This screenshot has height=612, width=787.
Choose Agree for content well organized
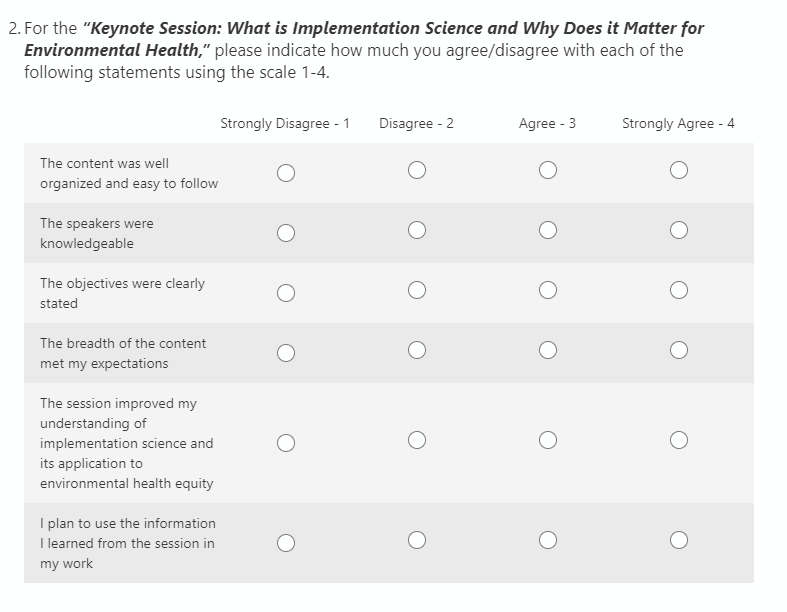tap(547, 171)
